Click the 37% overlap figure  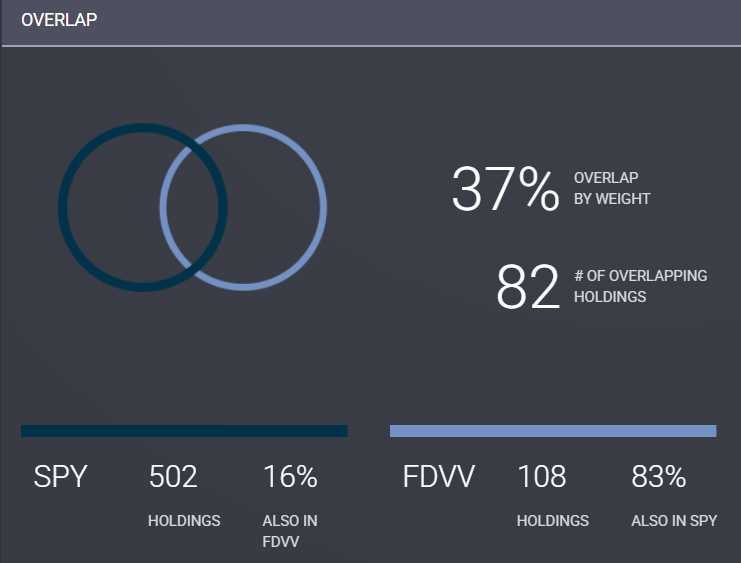[505, 189]
